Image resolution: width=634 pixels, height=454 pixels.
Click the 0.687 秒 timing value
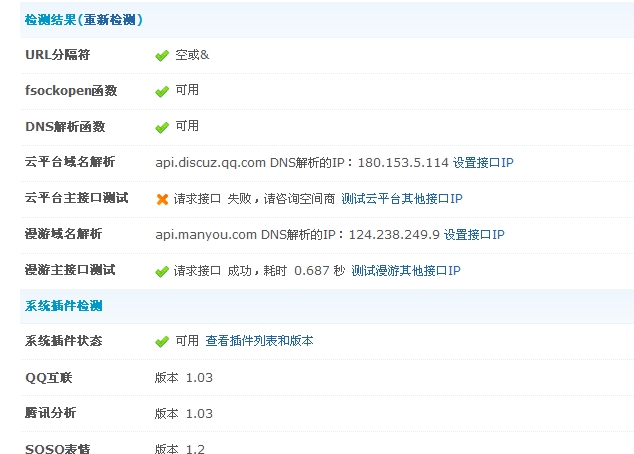pos(319,270)
